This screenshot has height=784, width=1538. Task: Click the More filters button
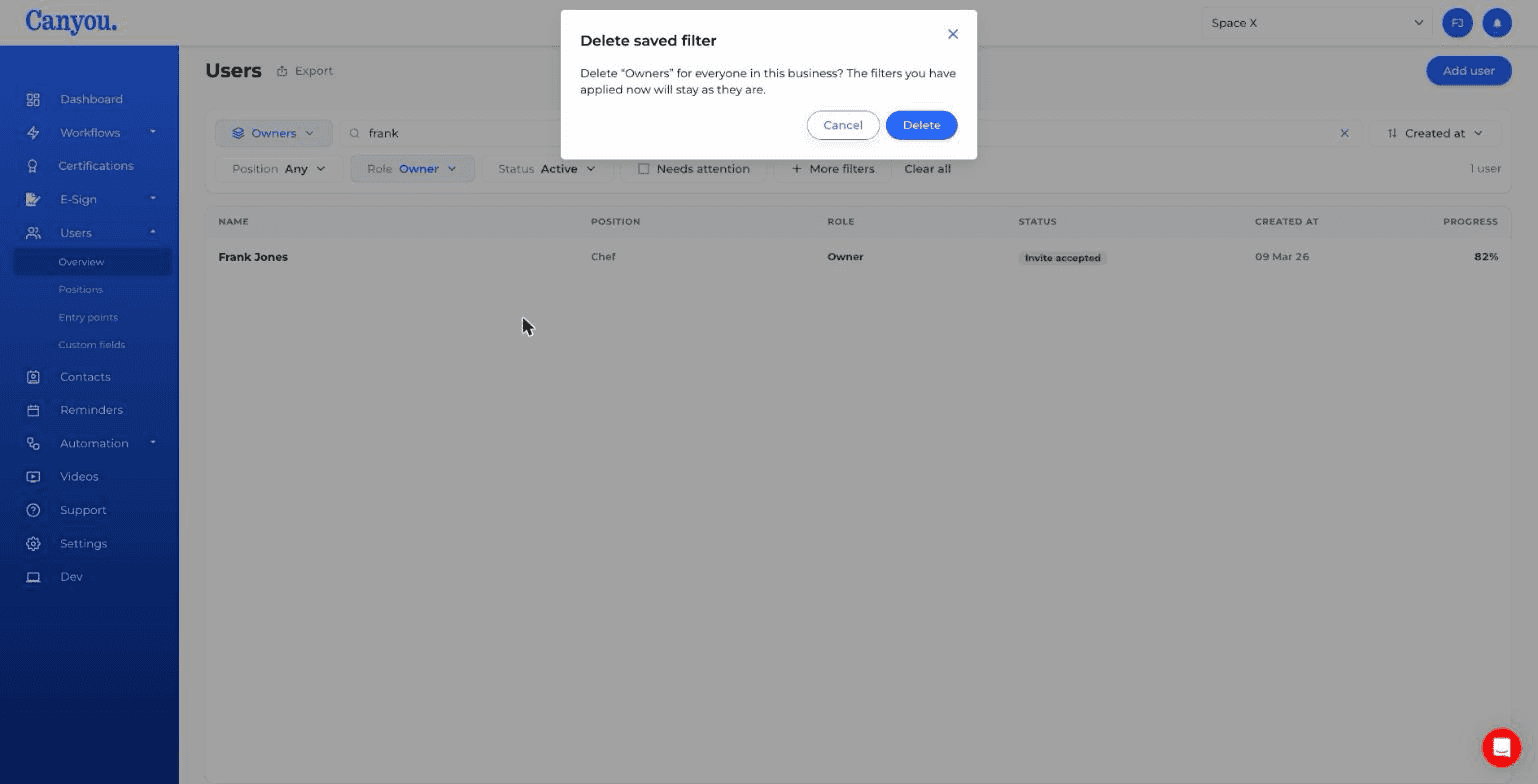pyautogui.click(x=832, y=169)
